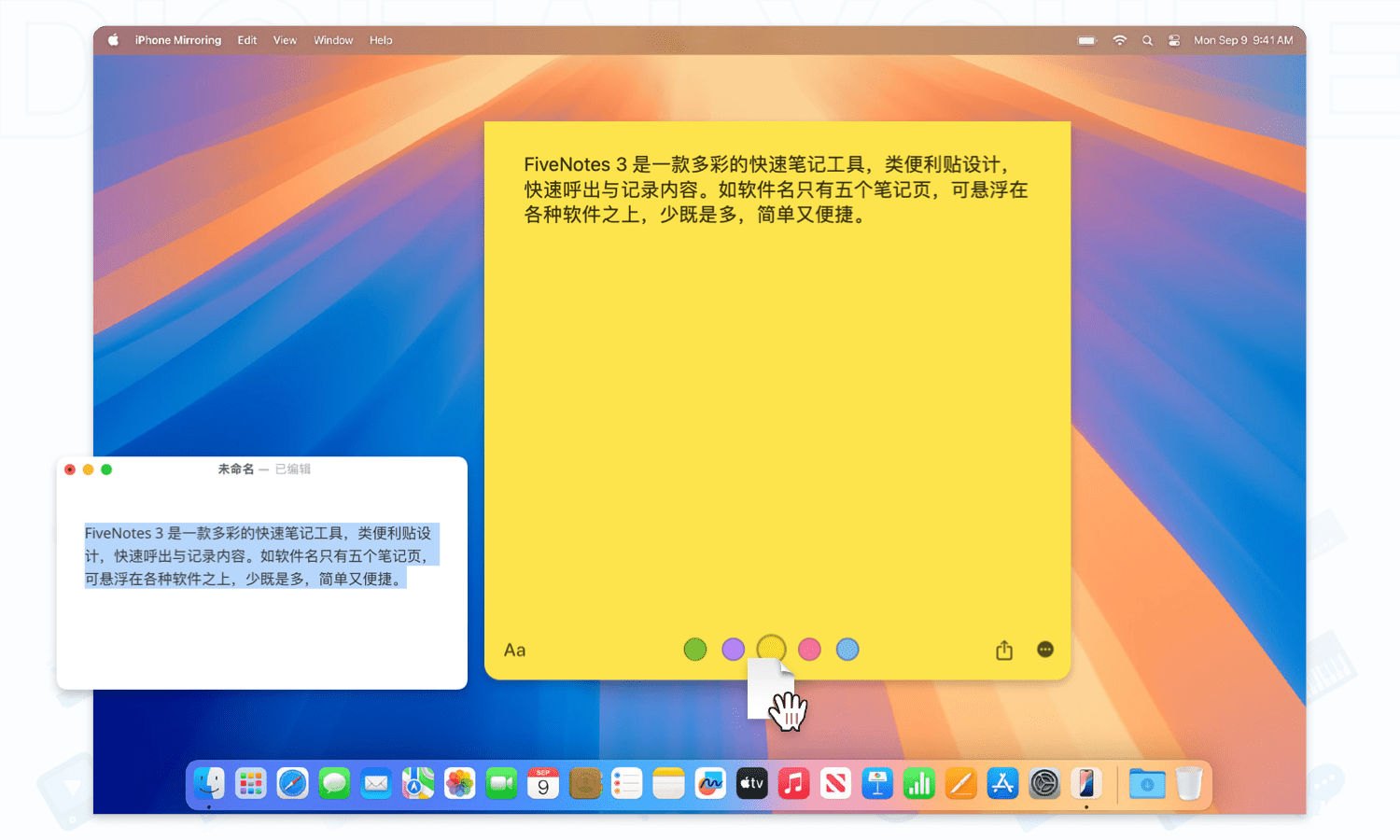The height and width of the screenshot is (840, 1400).
Task: Open the more options ellipsis menu
Action: pos(1045,650)
